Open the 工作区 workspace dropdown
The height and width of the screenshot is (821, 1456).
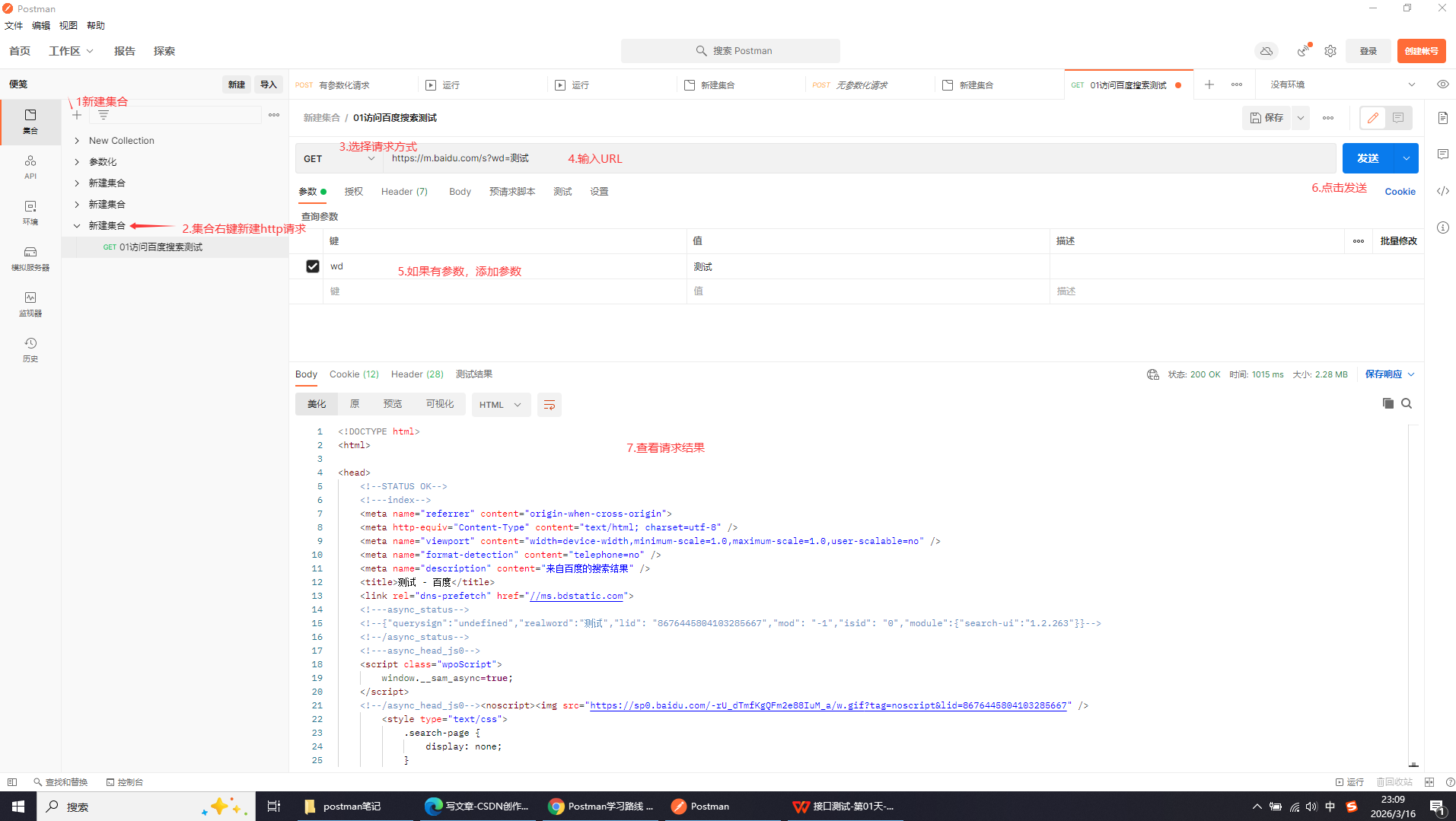(x=72, y=51)
